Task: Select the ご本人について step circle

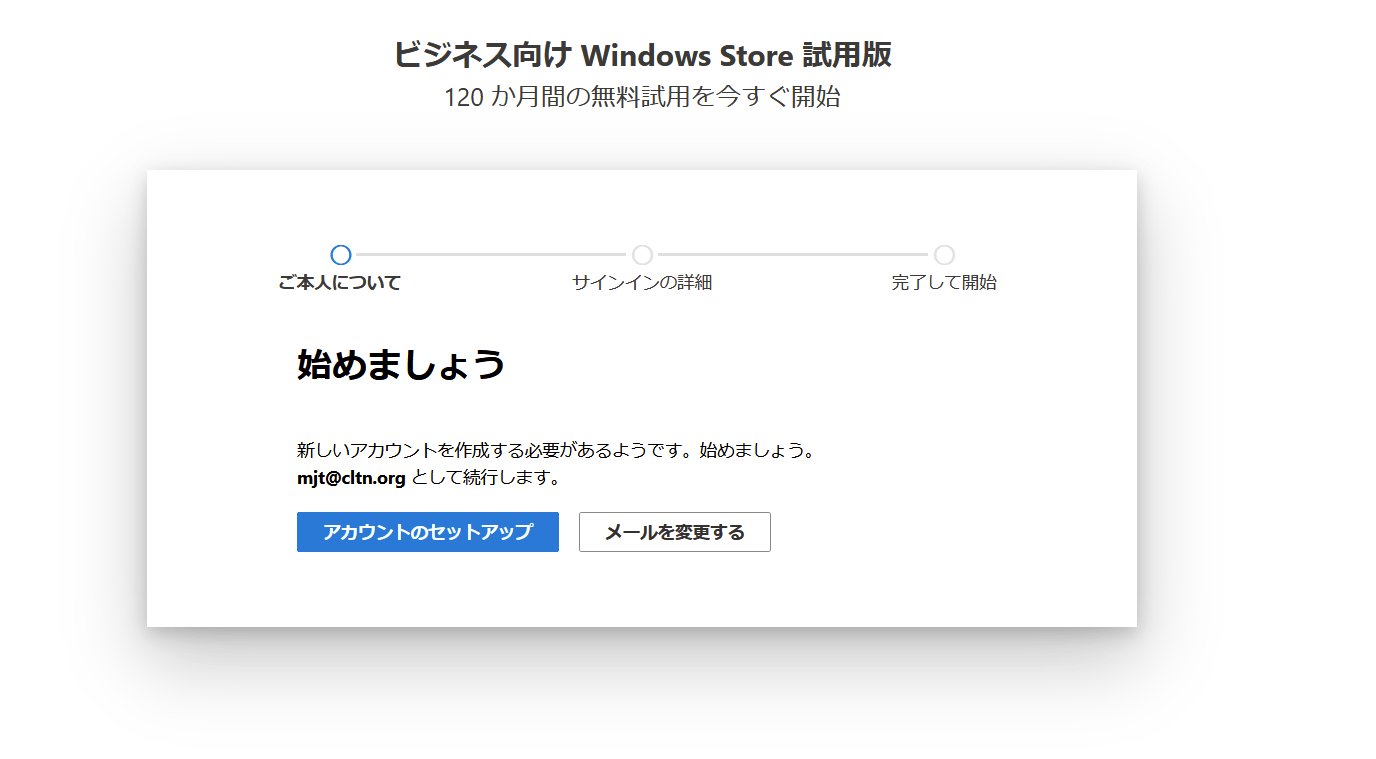Action: click(x=341, y=255)
